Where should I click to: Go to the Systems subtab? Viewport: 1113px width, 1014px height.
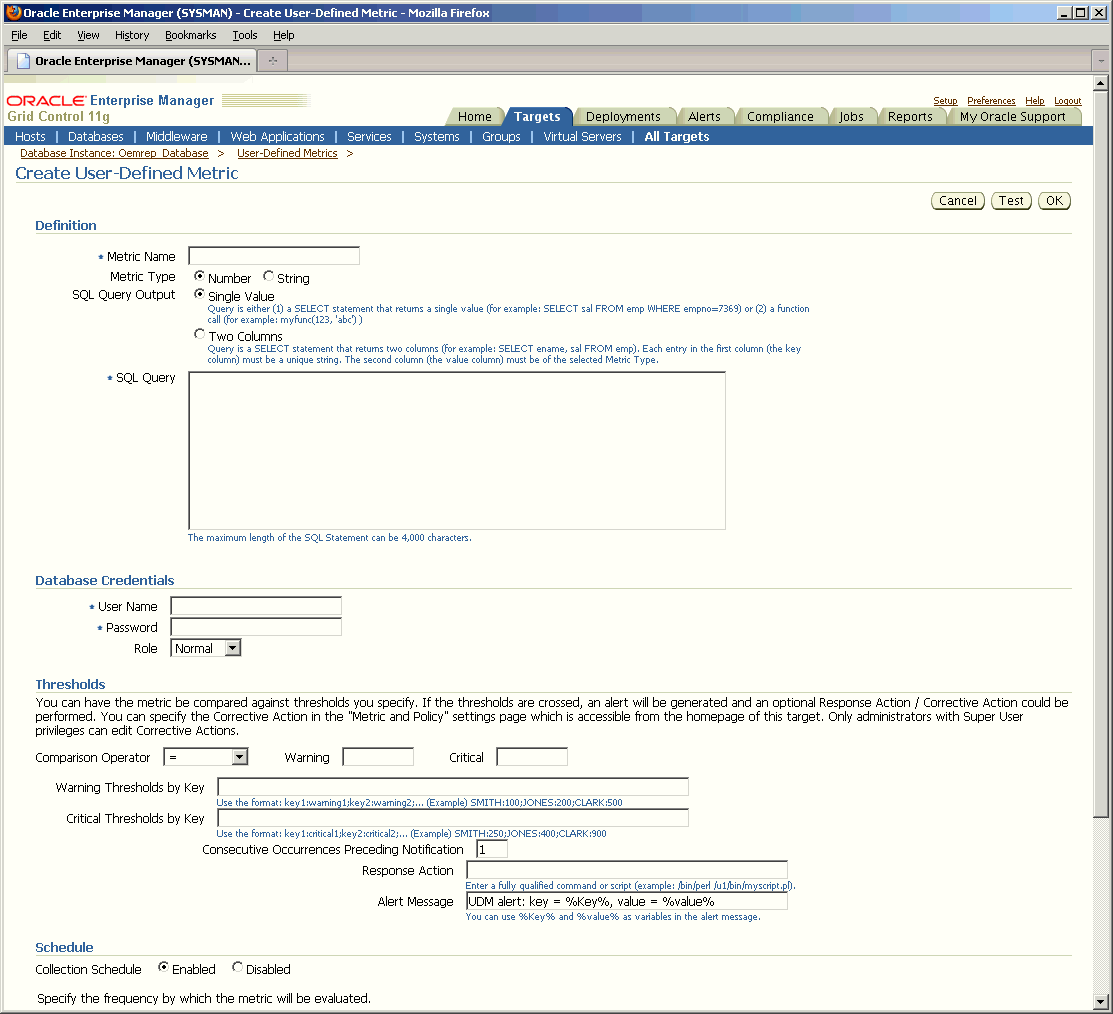(437, 136)
